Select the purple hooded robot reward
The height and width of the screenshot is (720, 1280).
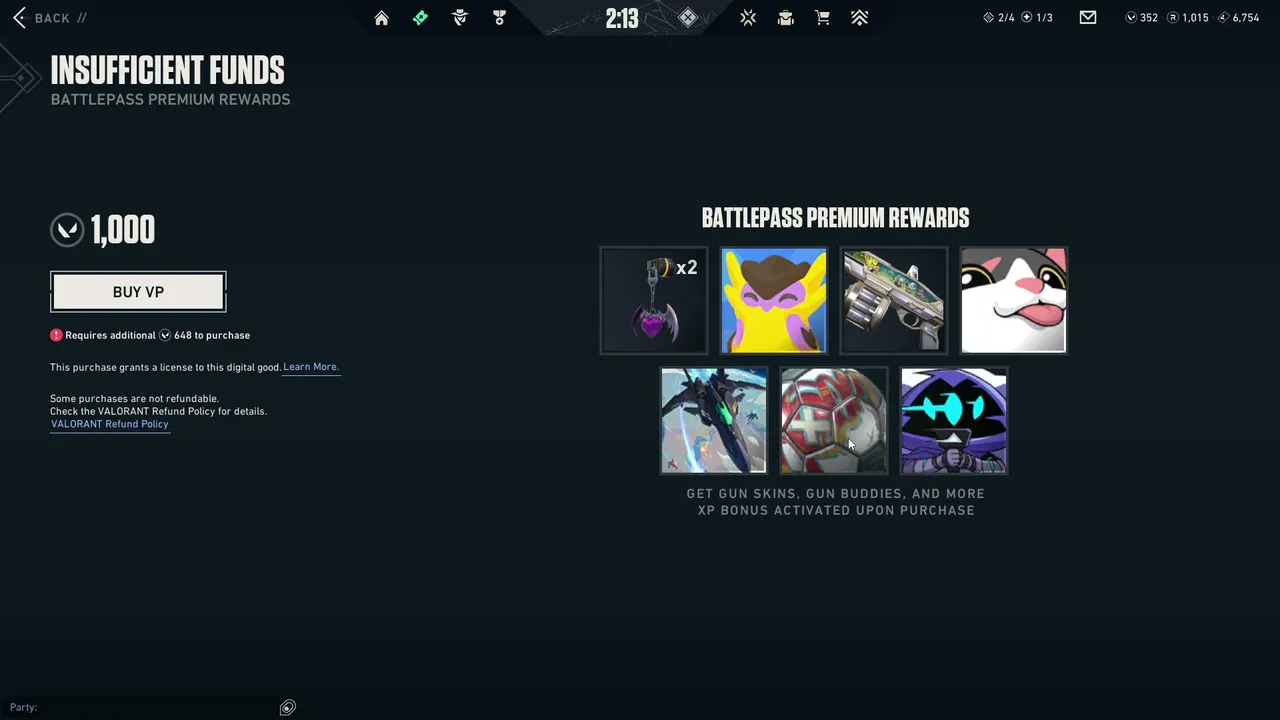click(x=954, y=420)
